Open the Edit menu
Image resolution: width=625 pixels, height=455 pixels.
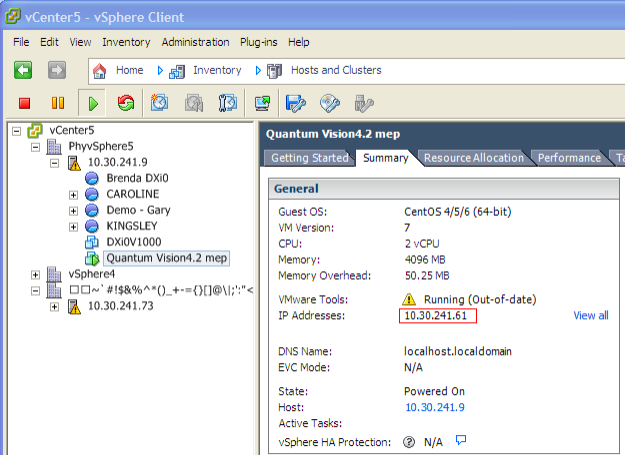pyautogui.click(x=49, y=42)
